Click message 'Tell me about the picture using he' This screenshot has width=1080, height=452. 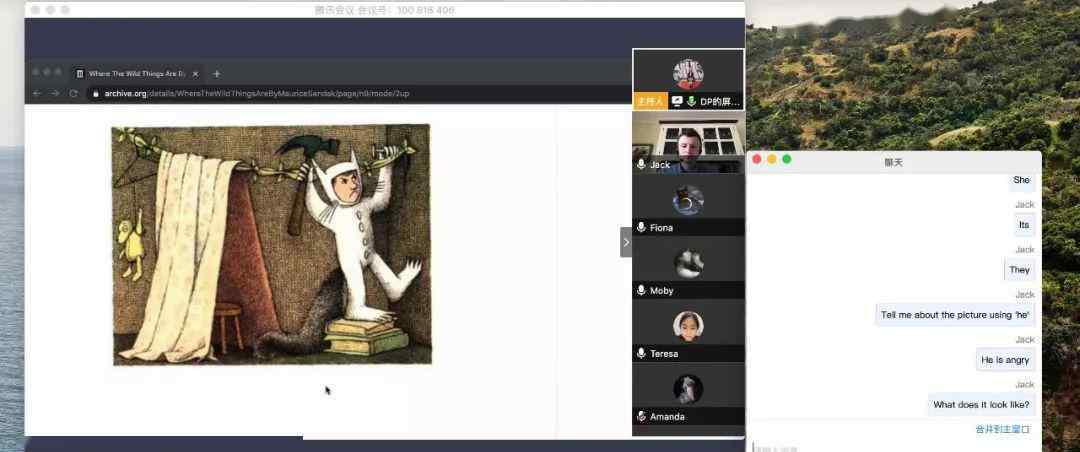click(955, 315)
